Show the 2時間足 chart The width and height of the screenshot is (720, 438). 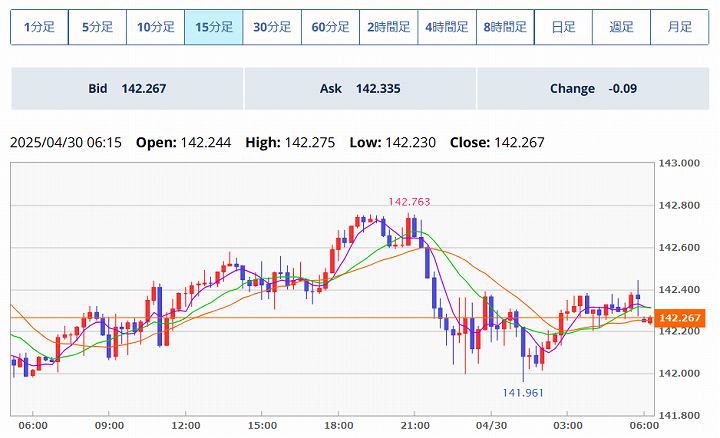coord(388,27)
